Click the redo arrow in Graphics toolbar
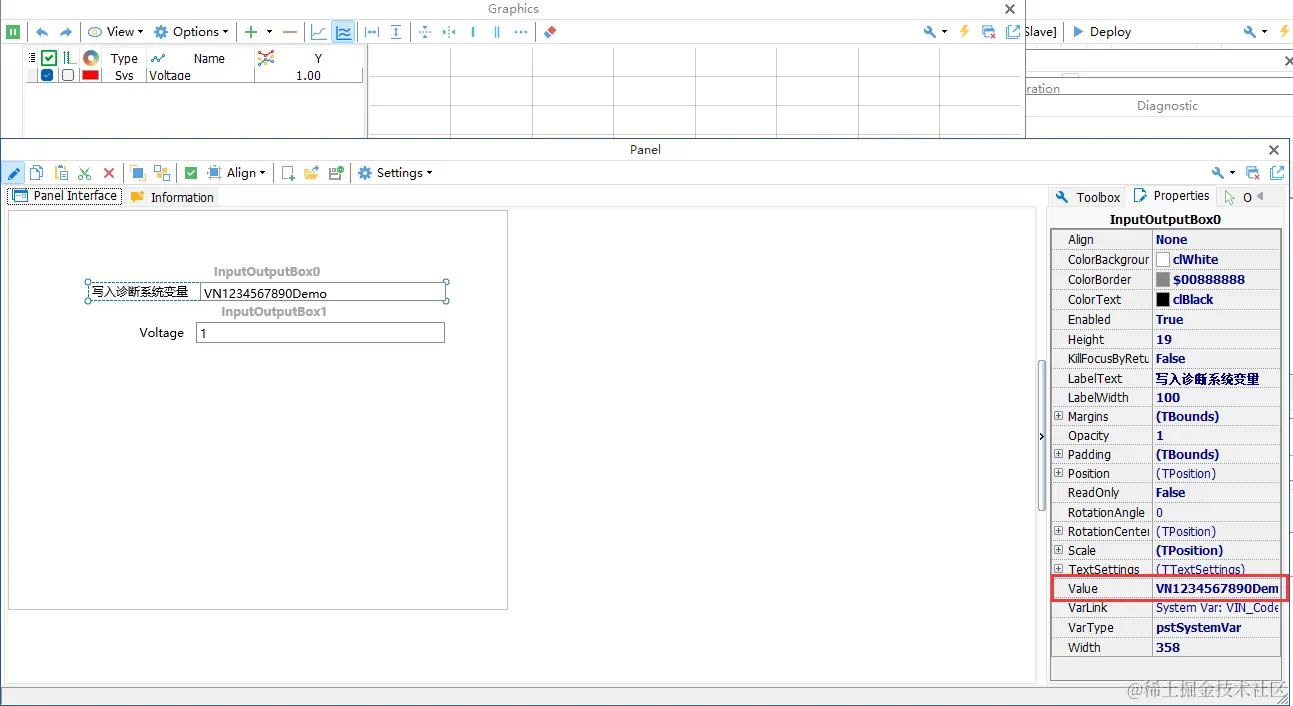This screenshot has width=1293, height=706. pyautogui.click(x=66, y=32)
